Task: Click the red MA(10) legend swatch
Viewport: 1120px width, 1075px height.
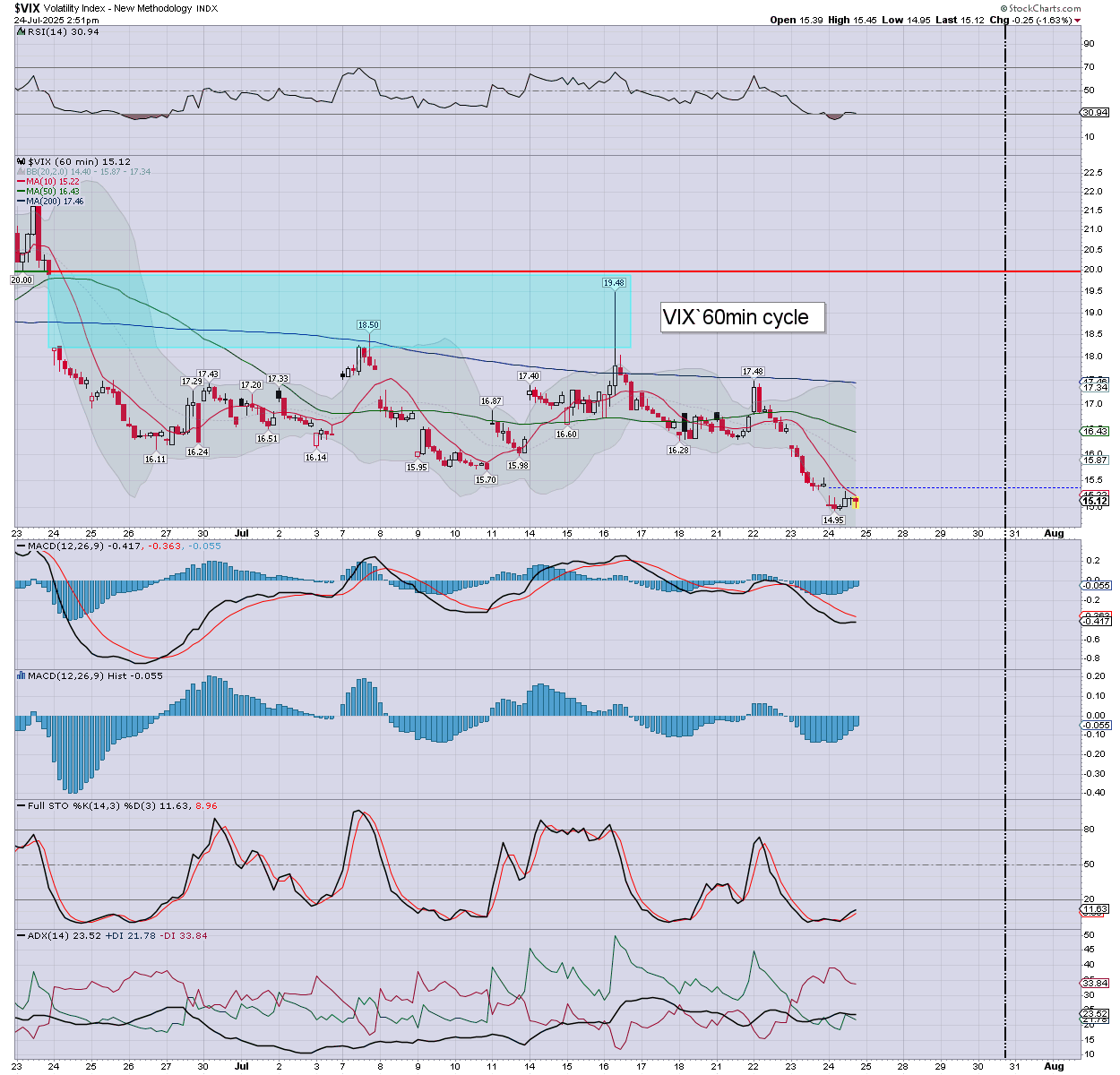Action: click(21, 182)
